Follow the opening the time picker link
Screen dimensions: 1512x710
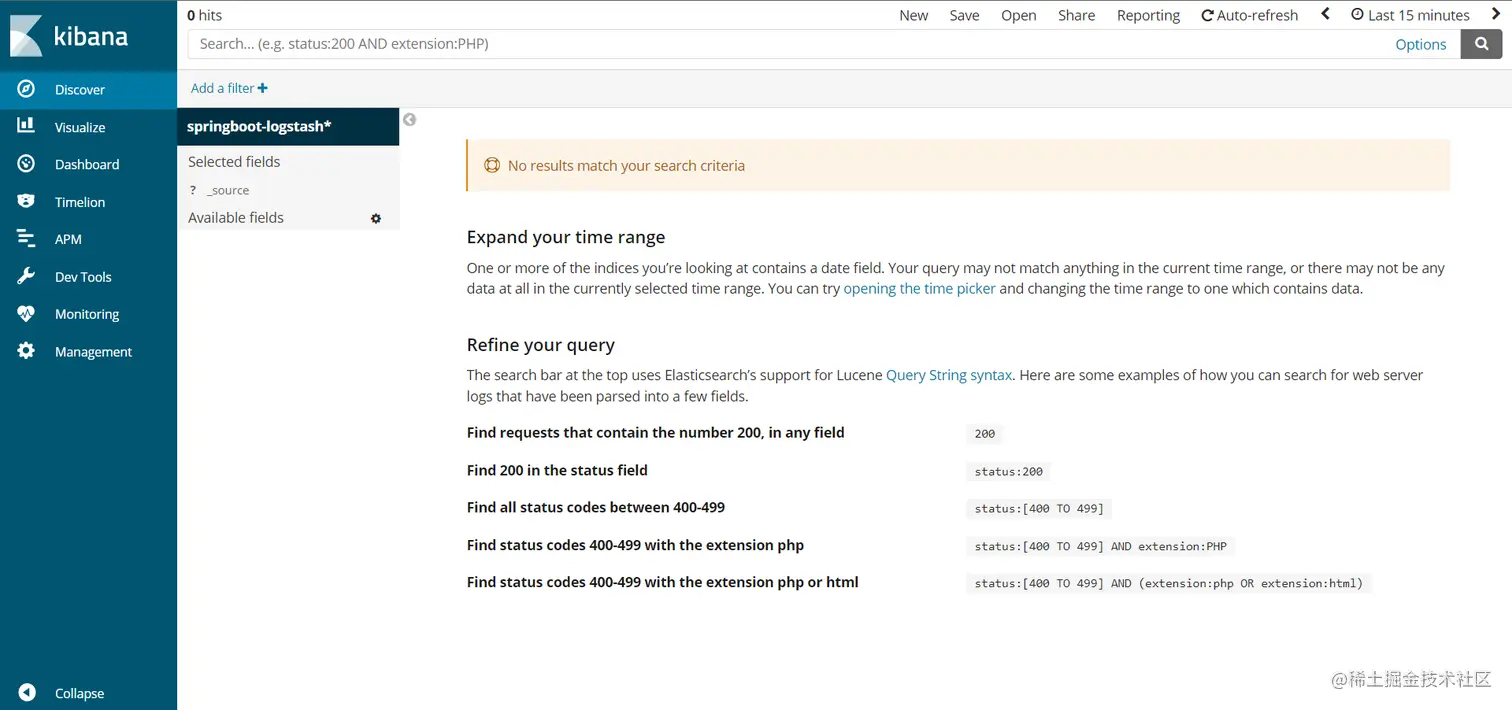pos(919,288)
